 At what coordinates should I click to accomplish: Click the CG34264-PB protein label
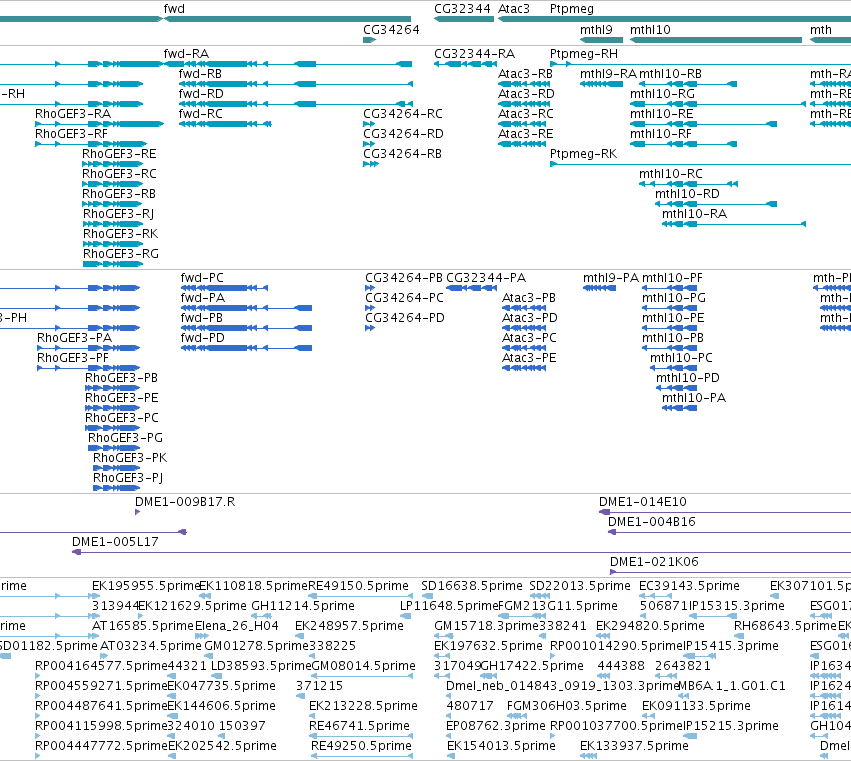tap(404, 278)
